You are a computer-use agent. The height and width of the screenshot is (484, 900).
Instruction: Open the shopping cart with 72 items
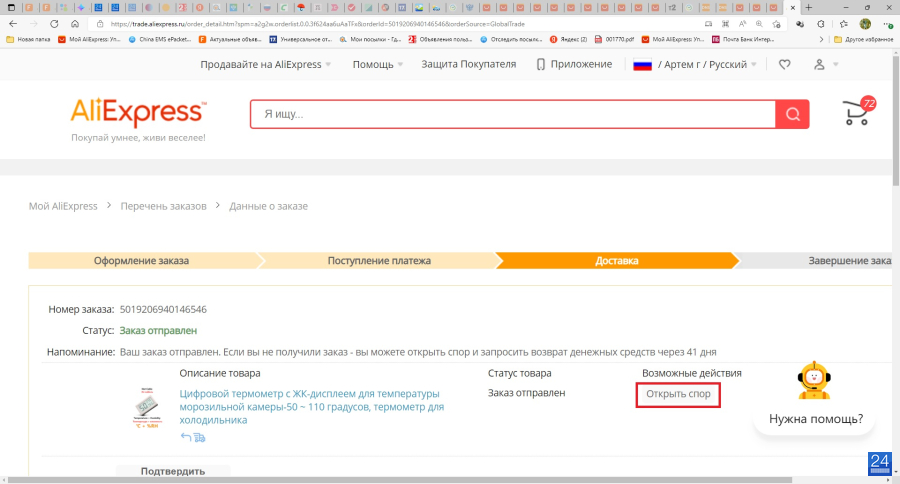click(x=858, y=111)
